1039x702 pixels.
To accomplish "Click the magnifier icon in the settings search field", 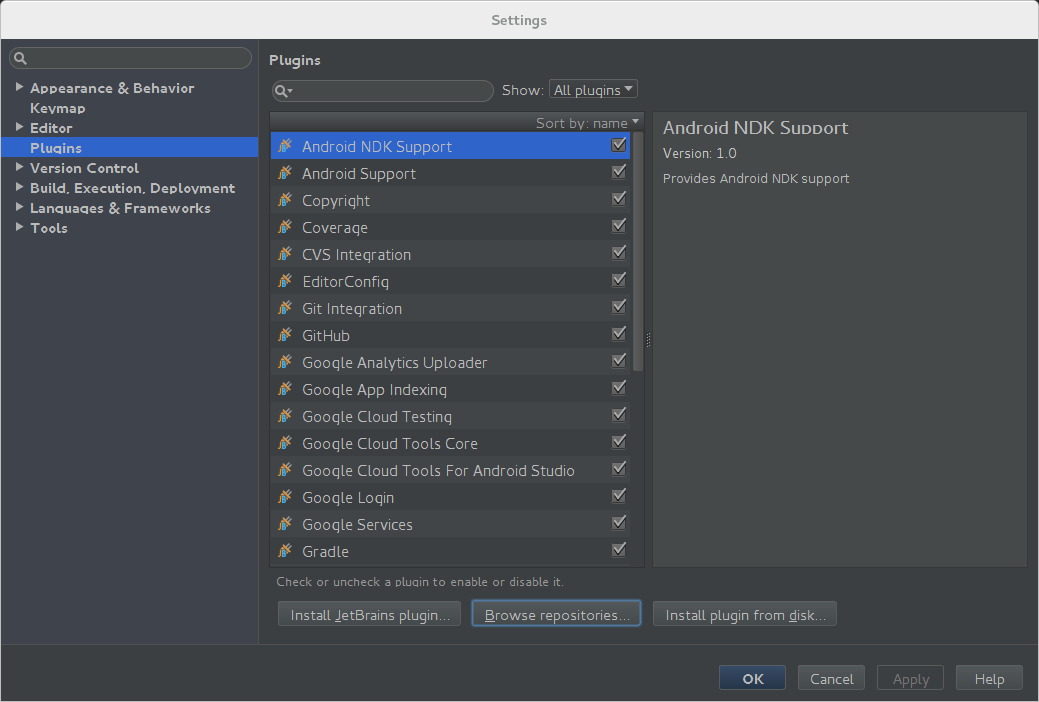I will (x=21, y=58).
